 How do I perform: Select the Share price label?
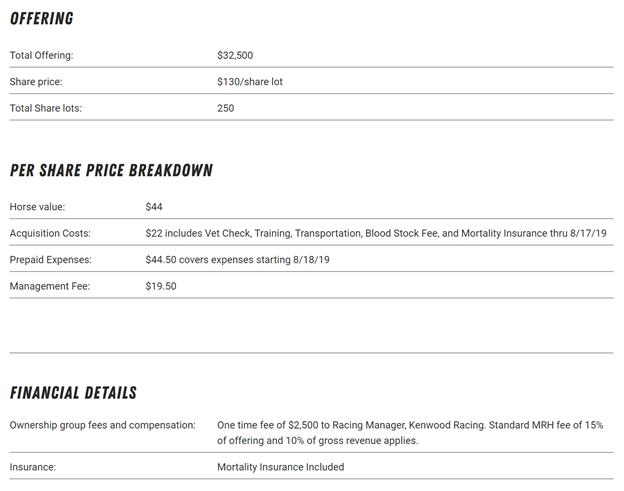[x=35, y=82]
